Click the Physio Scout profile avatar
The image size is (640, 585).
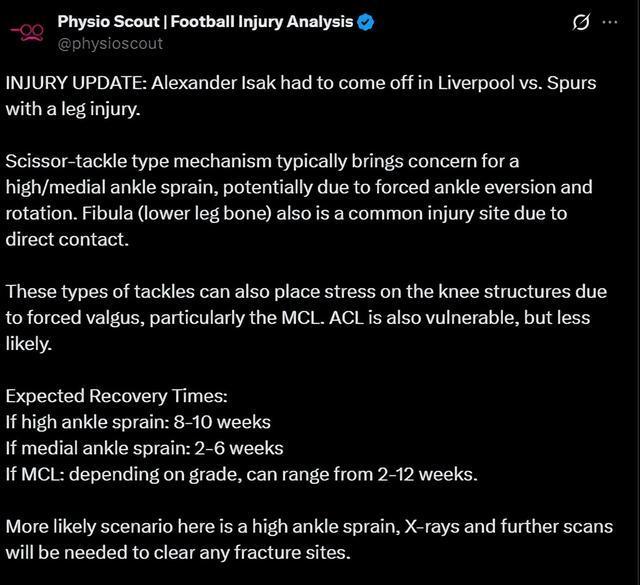pos(26,30)
